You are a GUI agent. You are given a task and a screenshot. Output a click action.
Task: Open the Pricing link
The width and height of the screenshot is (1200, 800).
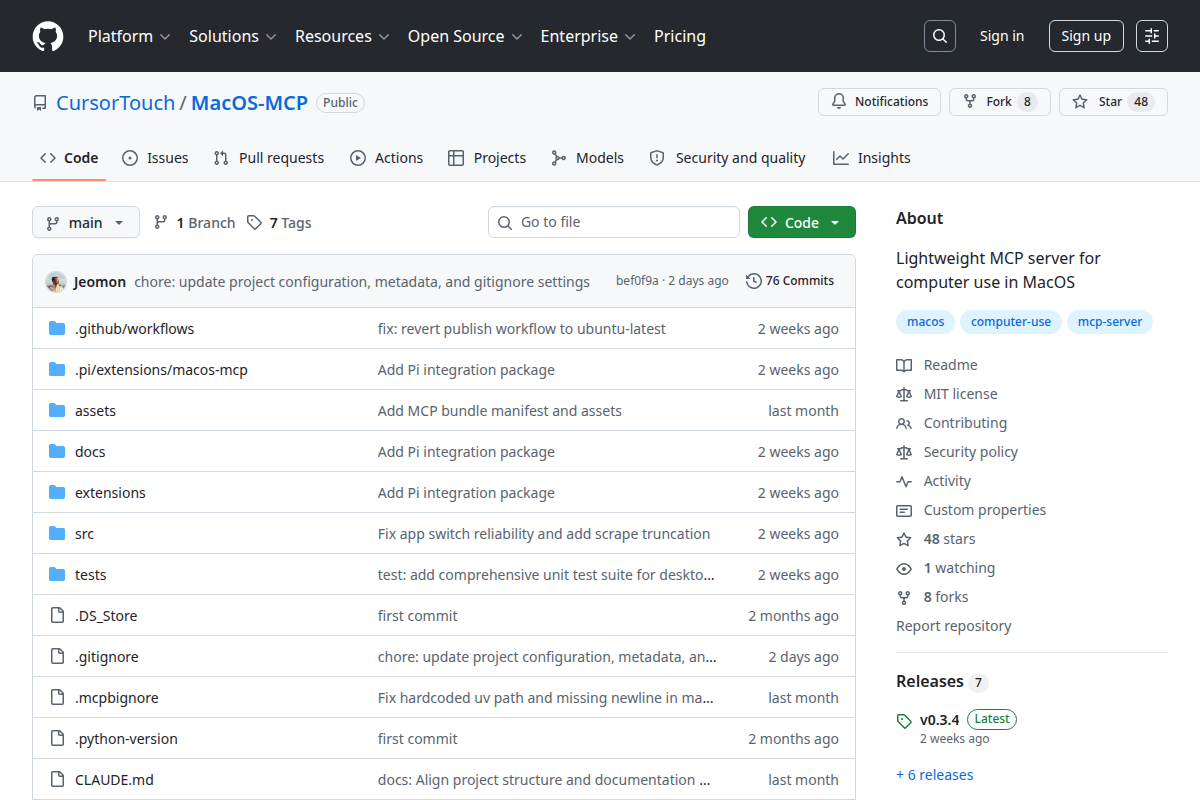pos(680,36)
